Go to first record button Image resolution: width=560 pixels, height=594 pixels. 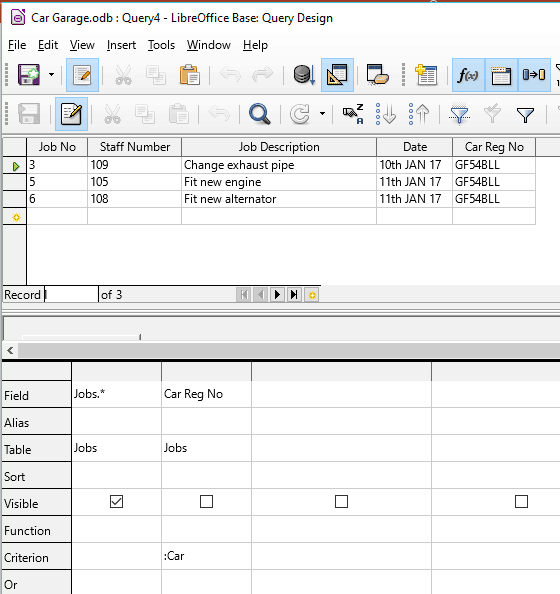(x=244, y=294)
